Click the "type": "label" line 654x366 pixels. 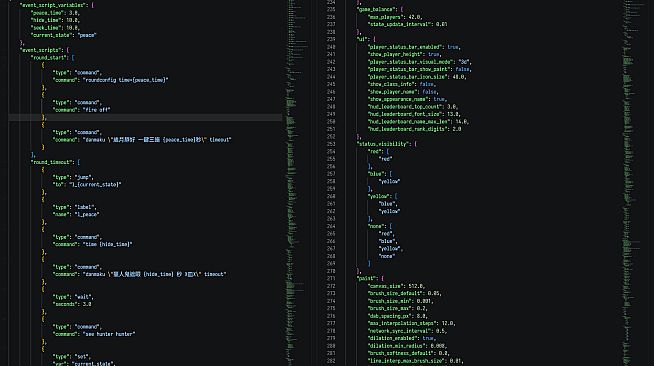coord(75,207)
